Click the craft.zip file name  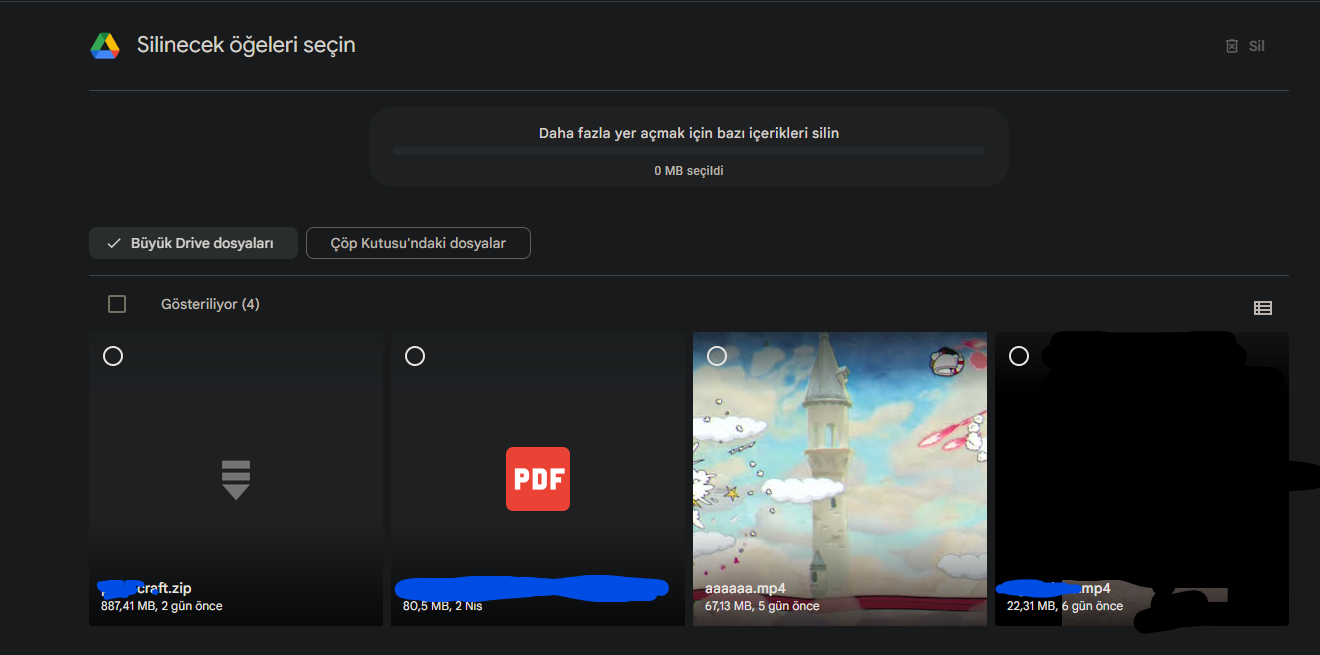[146, 589]
